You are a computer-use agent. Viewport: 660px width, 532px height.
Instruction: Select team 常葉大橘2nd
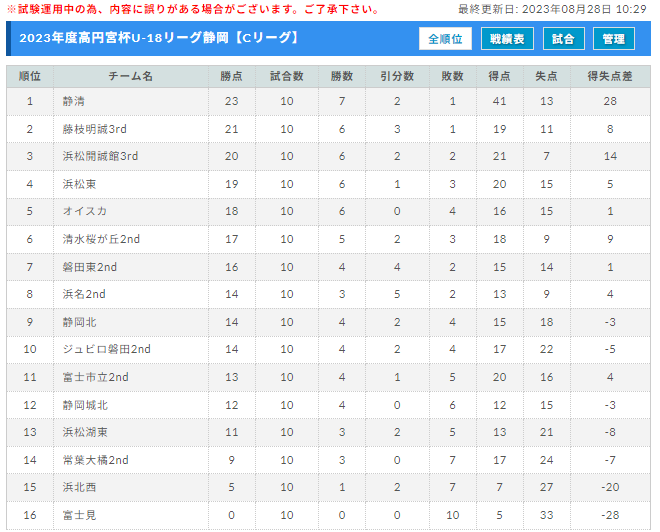tap(96, 460)
